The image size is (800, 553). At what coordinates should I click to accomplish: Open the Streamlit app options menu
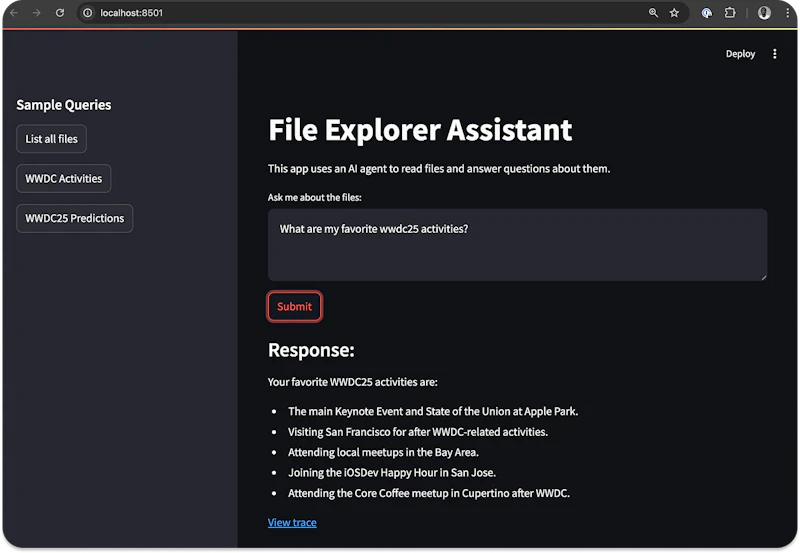coord(774,54)
